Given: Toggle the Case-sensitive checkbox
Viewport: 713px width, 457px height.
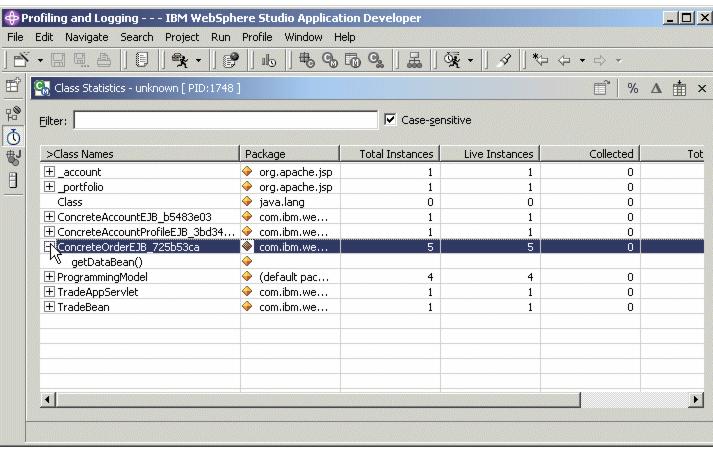Looking at the screenshot, I should [390, 120].
